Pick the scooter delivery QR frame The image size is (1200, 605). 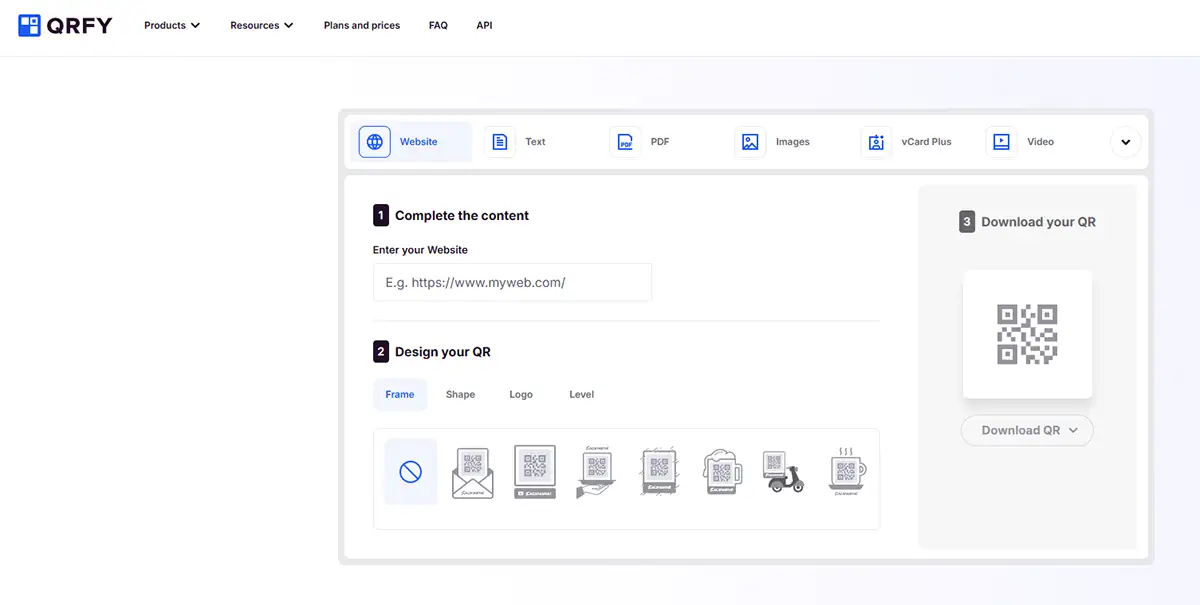tap(784, 472)
